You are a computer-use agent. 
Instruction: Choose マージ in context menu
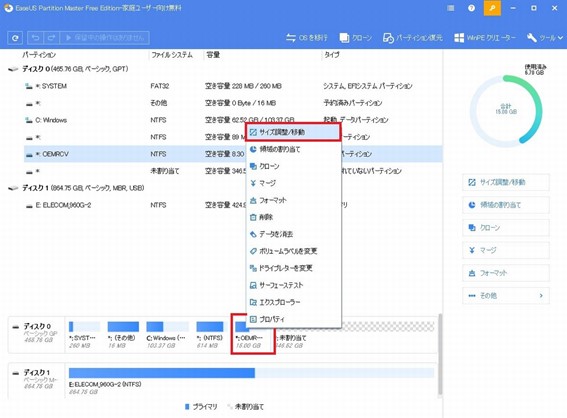tap(293, 183)
